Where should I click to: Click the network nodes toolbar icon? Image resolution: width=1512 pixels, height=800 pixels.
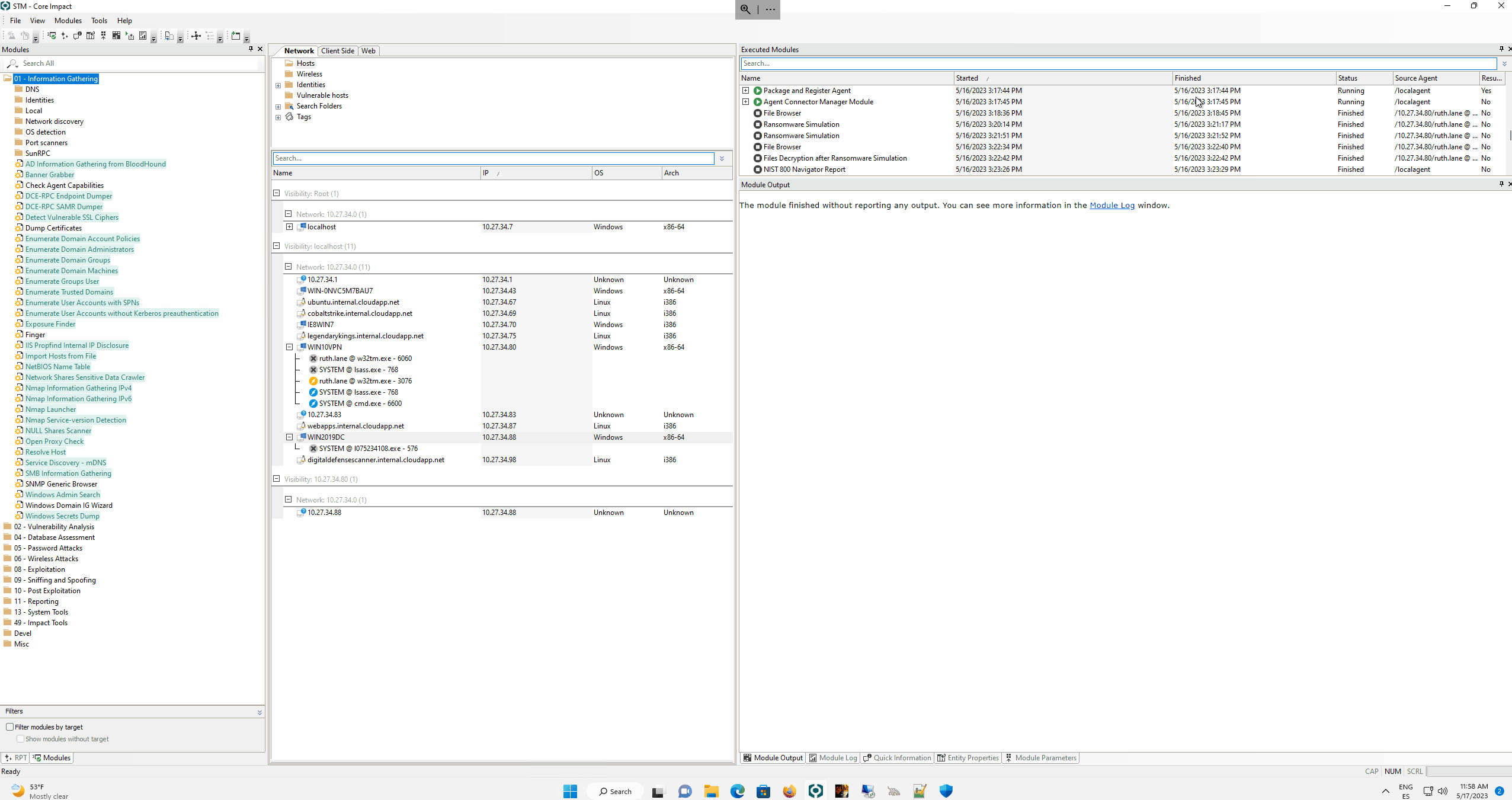[x=196, y=36]
